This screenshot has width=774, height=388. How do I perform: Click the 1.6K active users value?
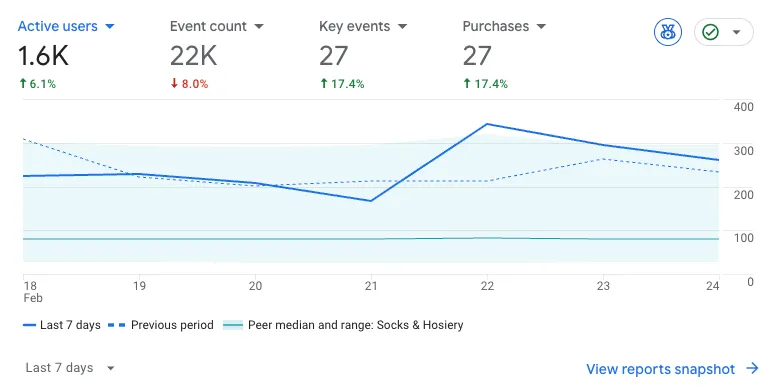43,55
